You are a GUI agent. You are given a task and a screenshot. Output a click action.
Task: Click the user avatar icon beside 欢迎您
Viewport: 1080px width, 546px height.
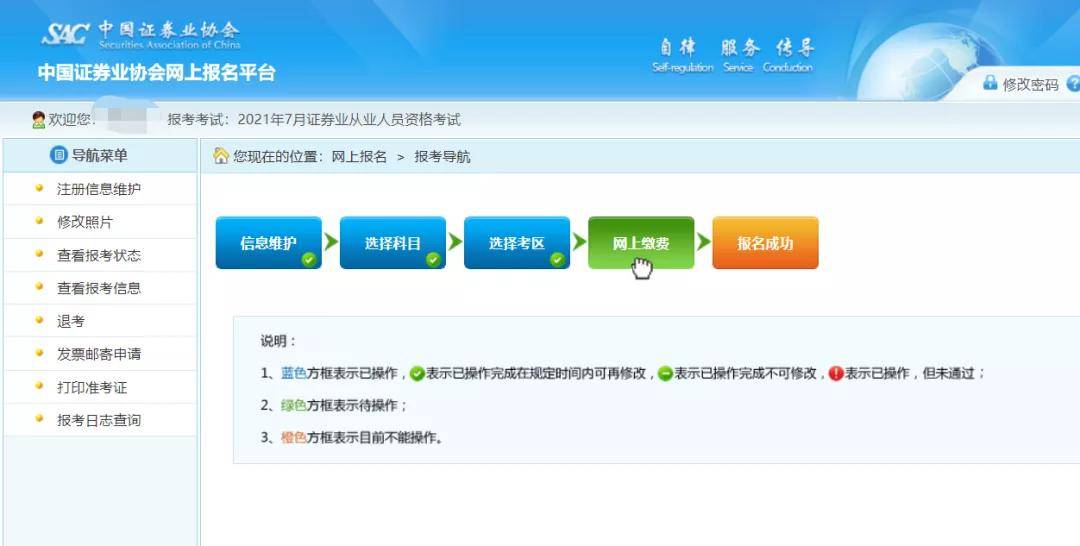39,120
